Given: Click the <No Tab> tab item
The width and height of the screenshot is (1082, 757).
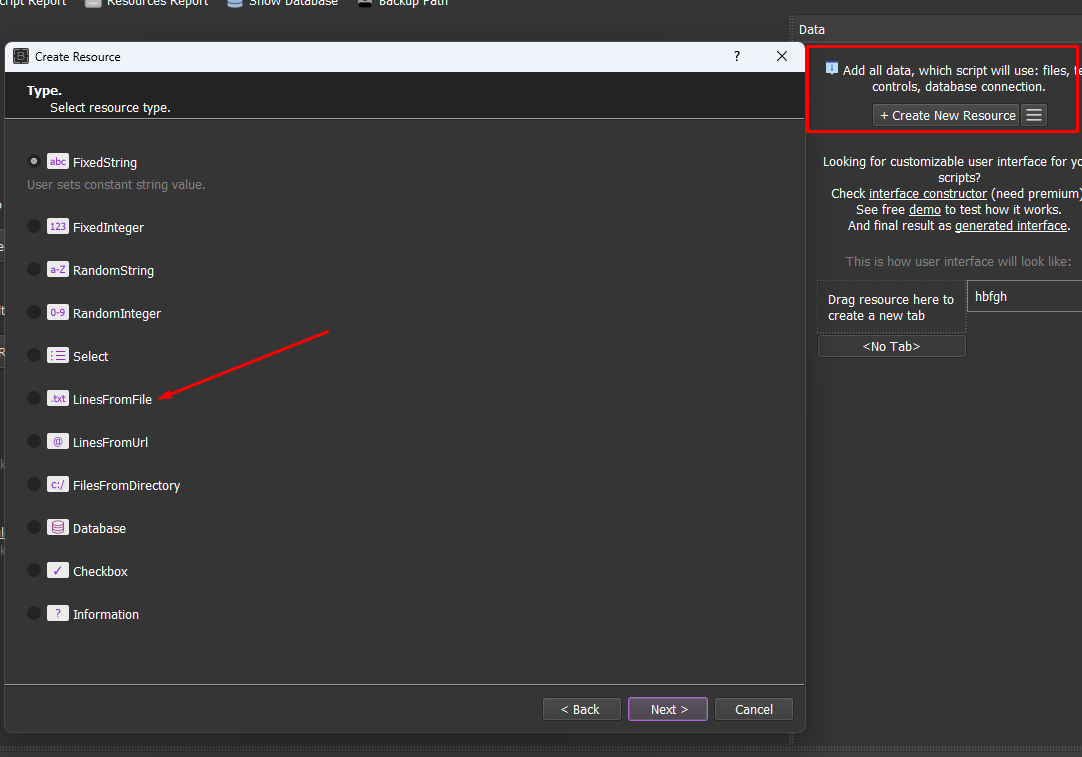Looking at the screenshot, I should (x=891, y=346).
